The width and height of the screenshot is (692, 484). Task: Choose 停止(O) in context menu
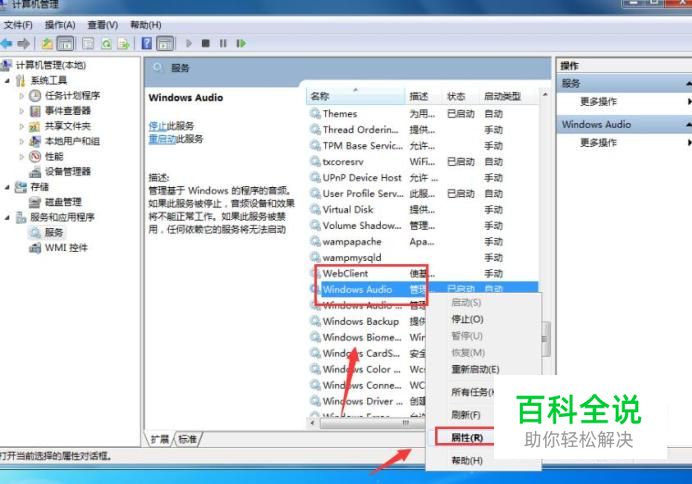(x=467, y=319)
